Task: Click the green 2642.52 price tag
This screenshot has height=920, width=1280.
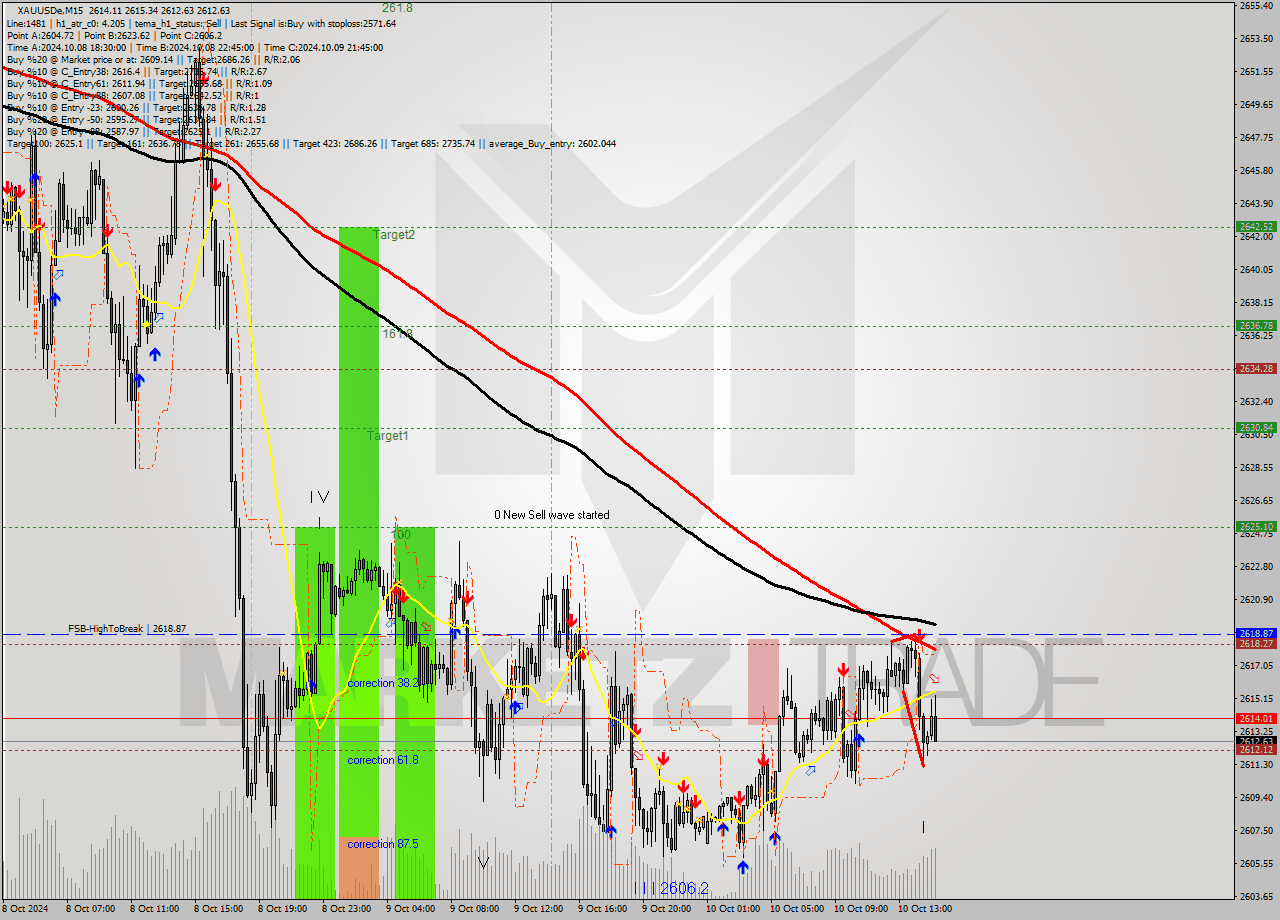Action: (x=1256, y=227)
